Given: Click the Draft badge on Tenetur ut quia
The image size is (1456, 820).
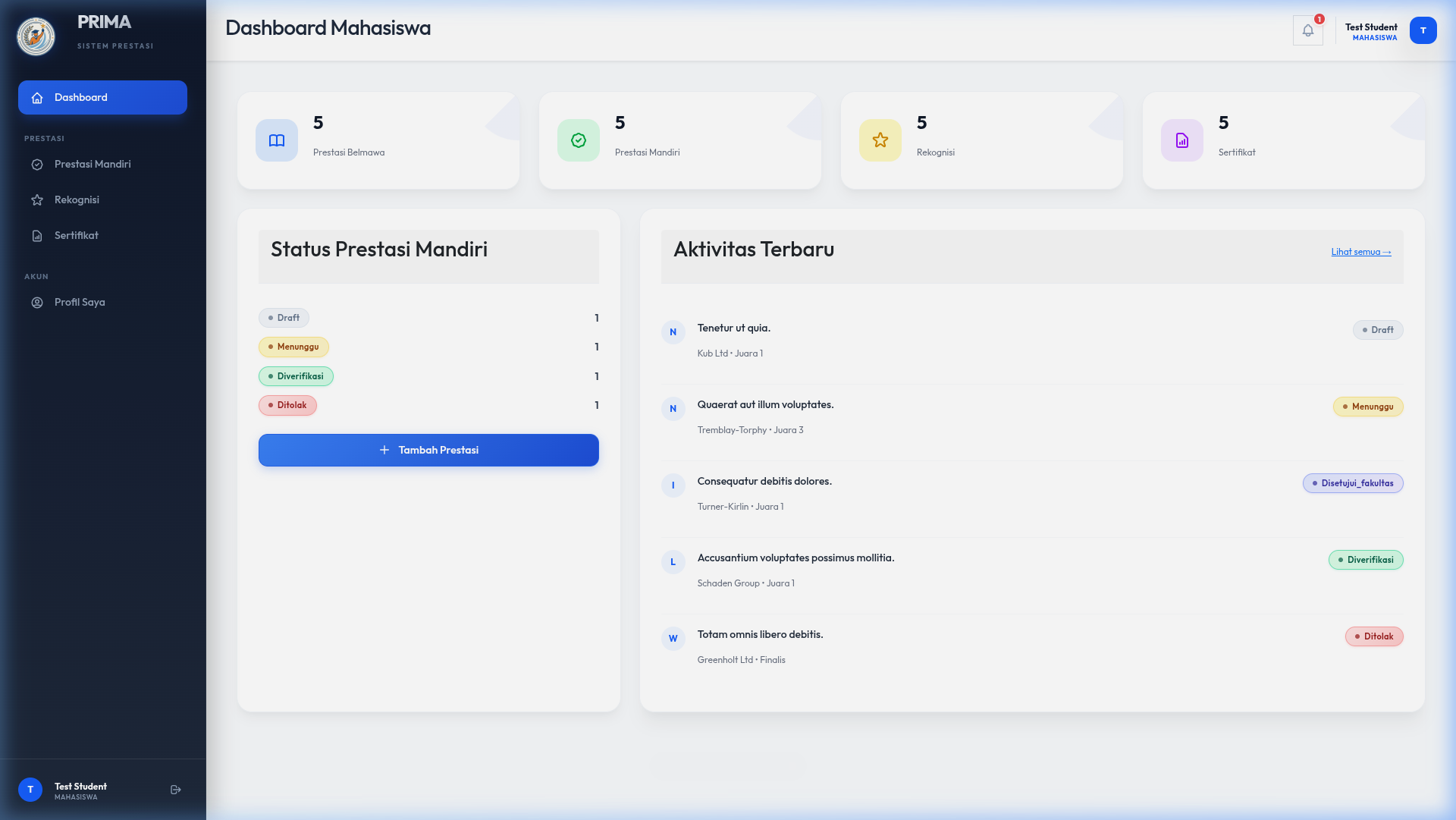Looking at the screenshot, I should [1378, 330].
